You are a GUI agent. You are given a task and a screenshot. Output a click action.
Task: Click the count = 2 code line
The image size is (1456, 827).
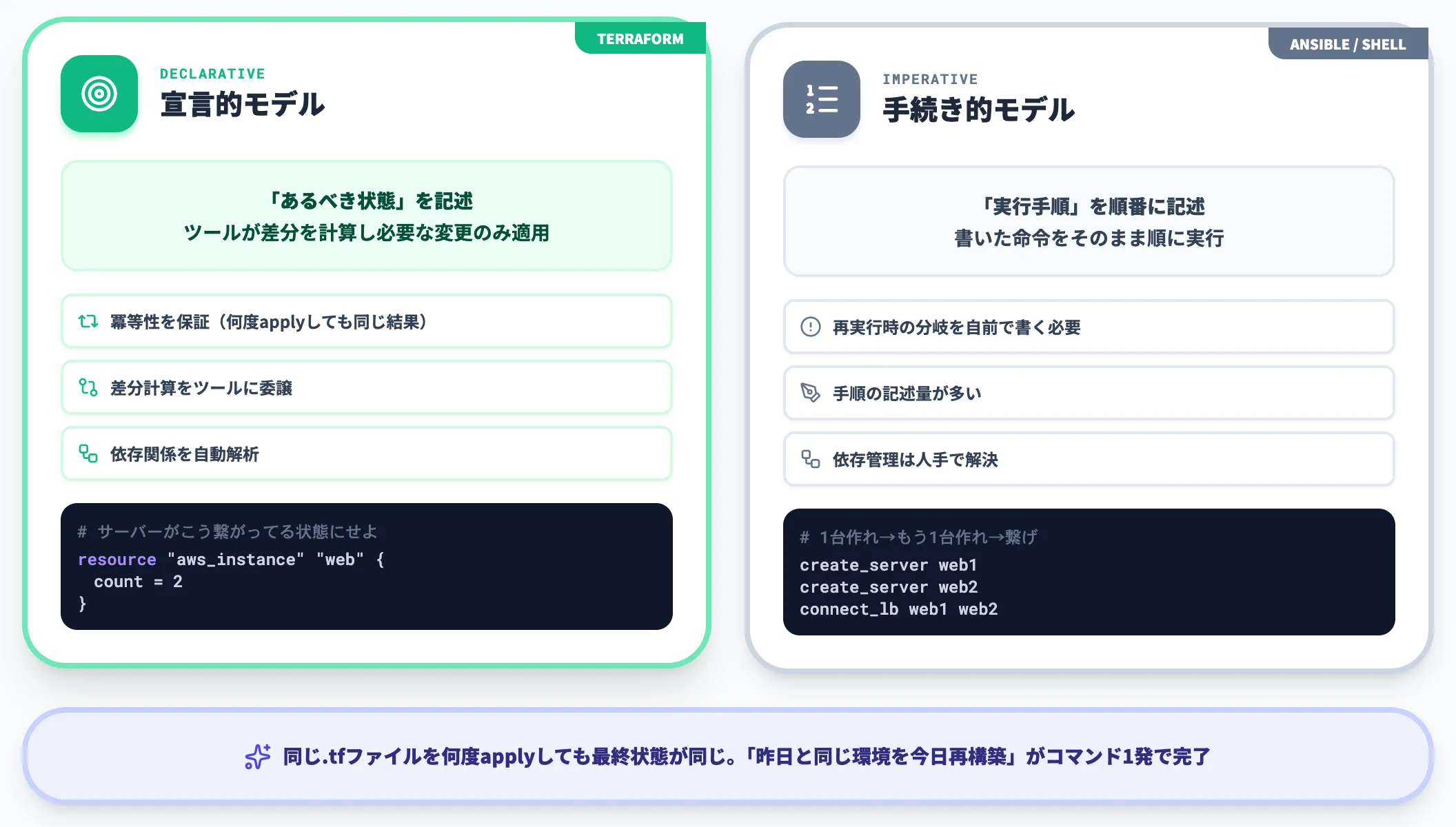(138, 582)
